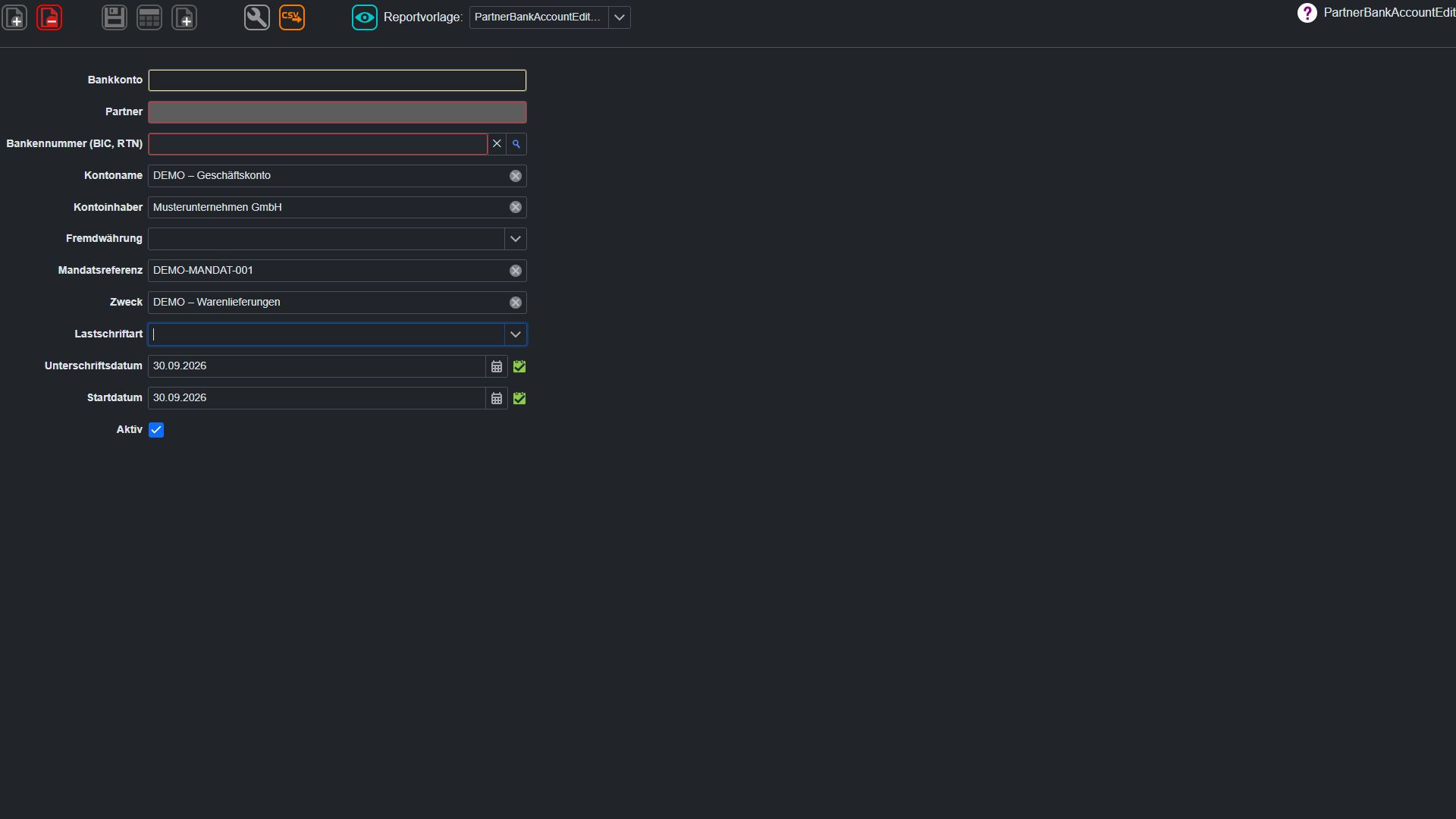1456x819 pixels.
Task: Clear the Mandatsreferenz field
Action: (x=516, y=271)
